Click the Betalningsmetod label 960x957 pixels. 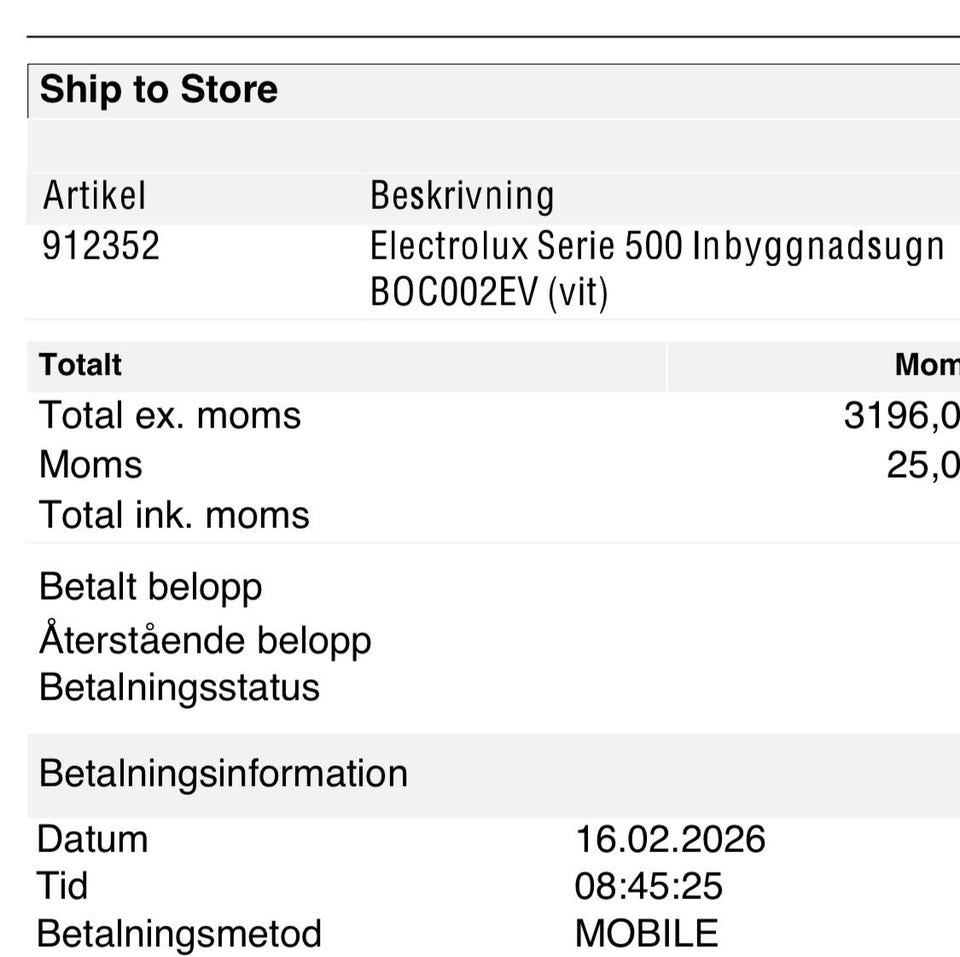click(179, 934)
